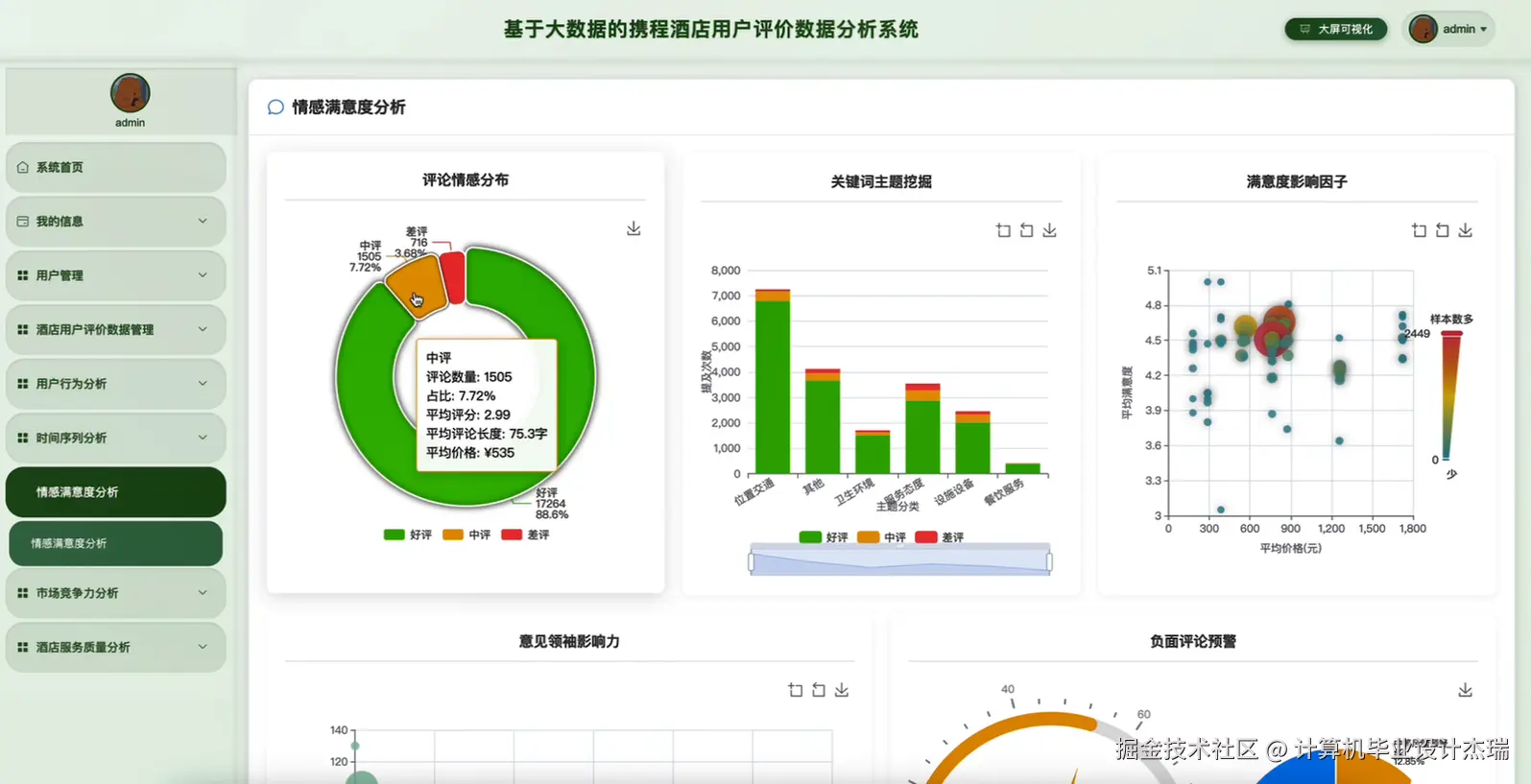This screenshot has width=1531, height=784.
Task: Click the 设施设备 bar in the chart
Action: pyautogui.click(x=972, y=442)
